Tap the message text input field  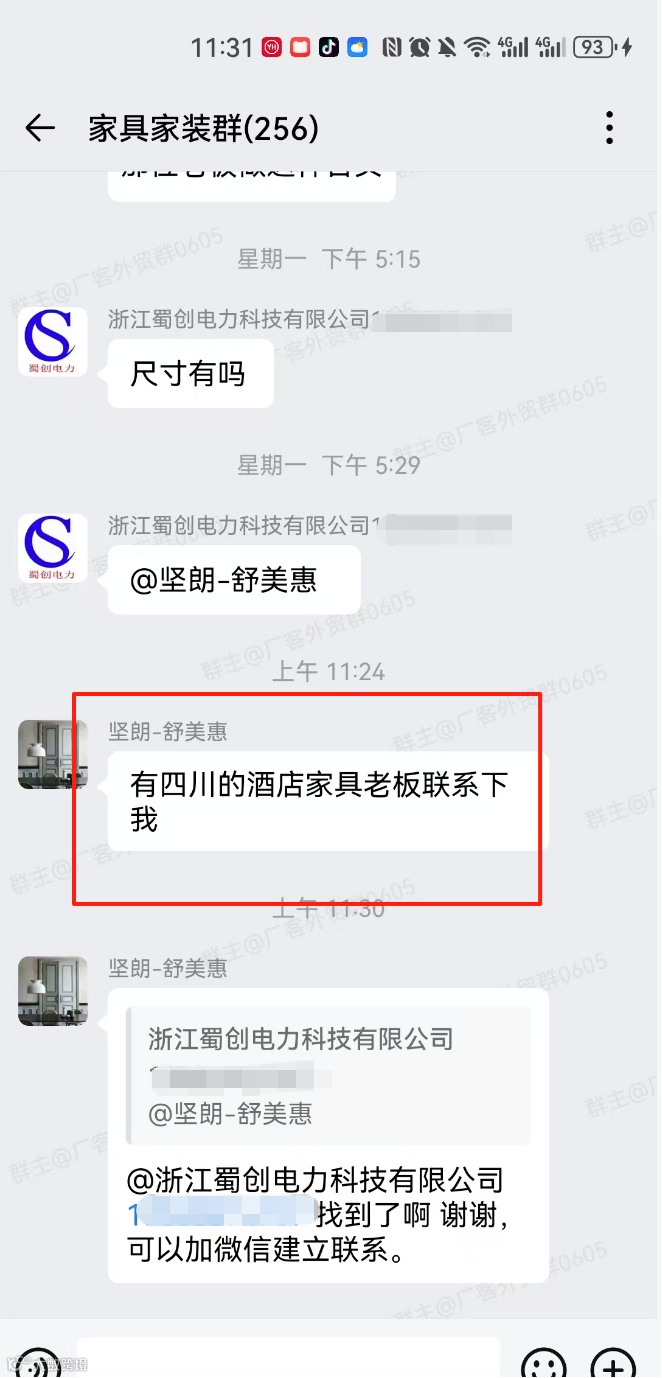[288, 1360]
